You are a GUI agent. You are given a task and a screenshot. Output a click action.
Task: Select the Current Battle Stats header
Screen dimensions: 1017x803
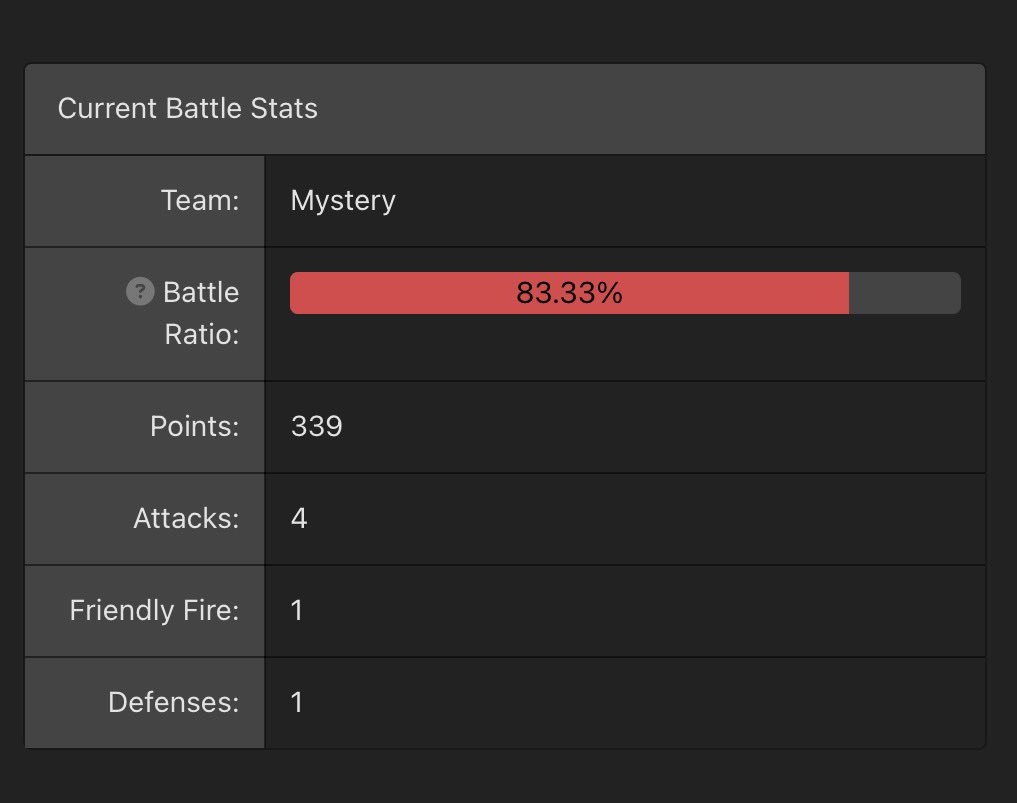click(x=187, y=108)
